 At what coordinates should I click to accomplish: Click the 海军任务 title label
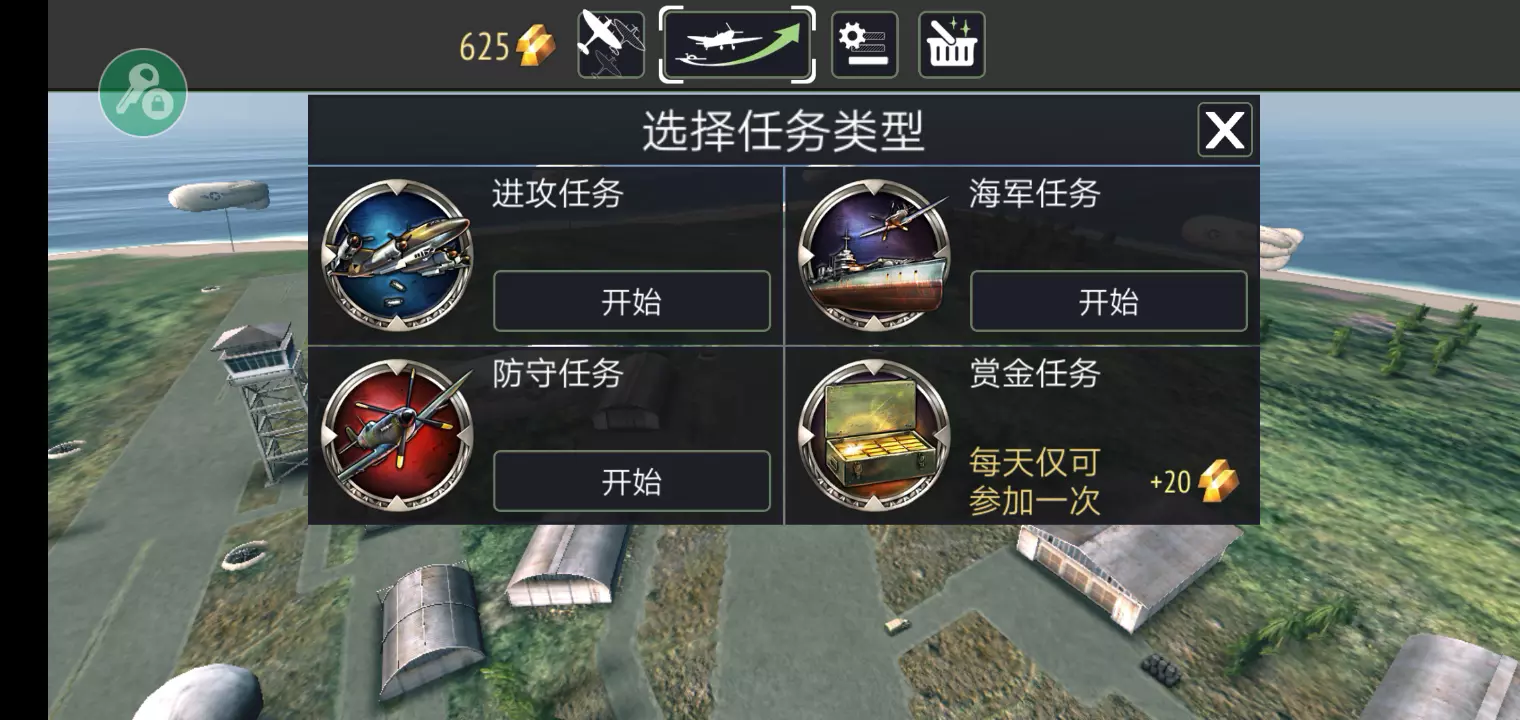point(1035,193)
